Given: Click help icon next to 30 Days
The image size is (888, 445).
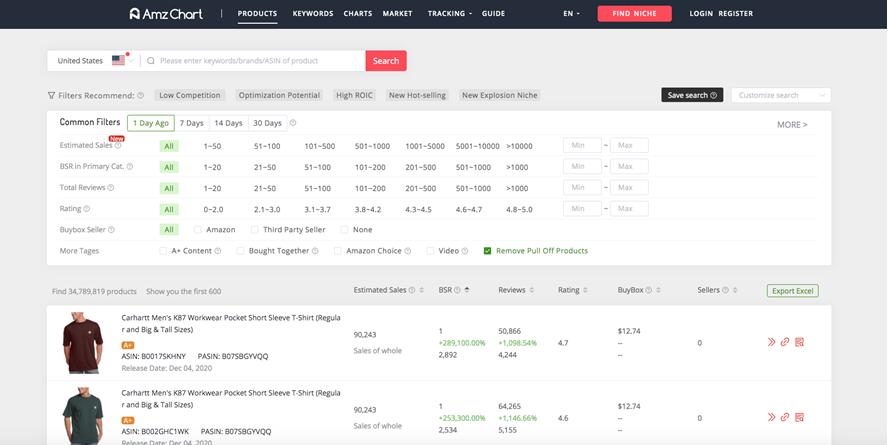Looking at the screenshot, I should [293, 123].
